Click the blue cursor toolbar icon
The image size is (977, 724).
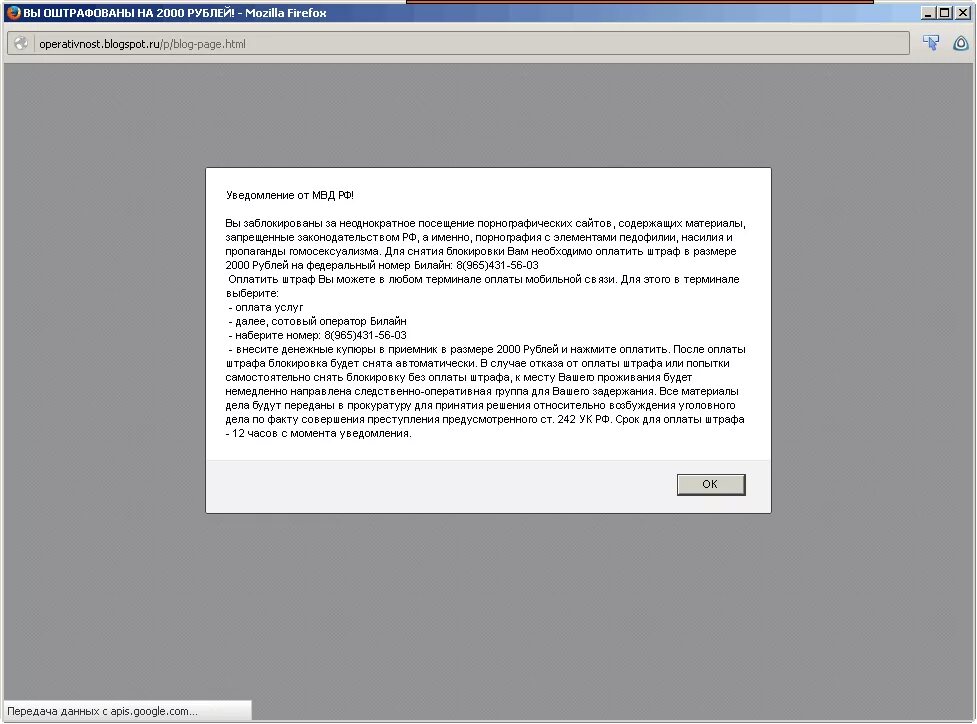(x=931, y=43)
